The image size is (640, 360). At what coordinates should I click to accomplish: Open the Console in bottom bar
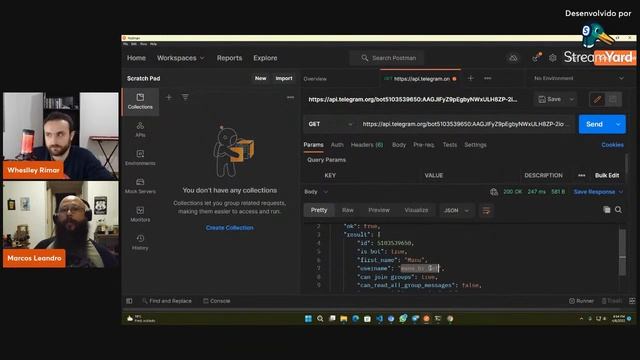(x=217, y=301)
